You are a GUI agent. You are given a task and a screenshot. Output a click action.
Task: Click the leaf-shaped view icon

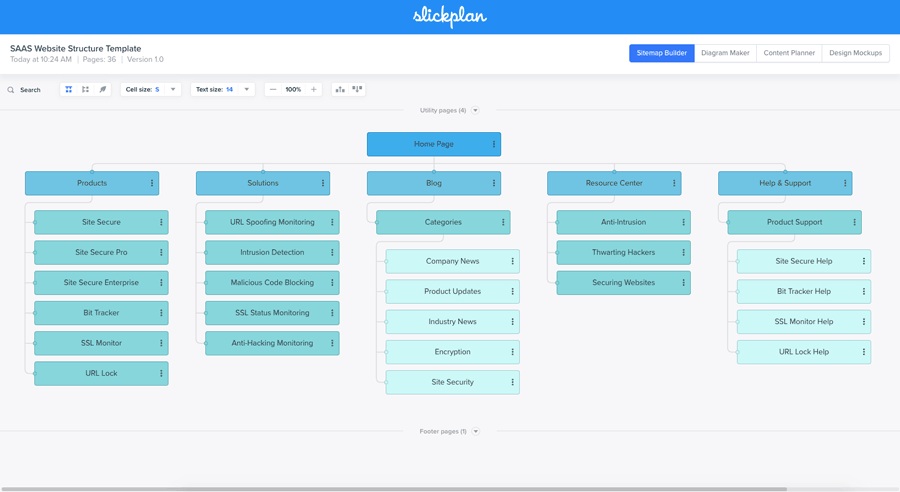coord(102,90)
